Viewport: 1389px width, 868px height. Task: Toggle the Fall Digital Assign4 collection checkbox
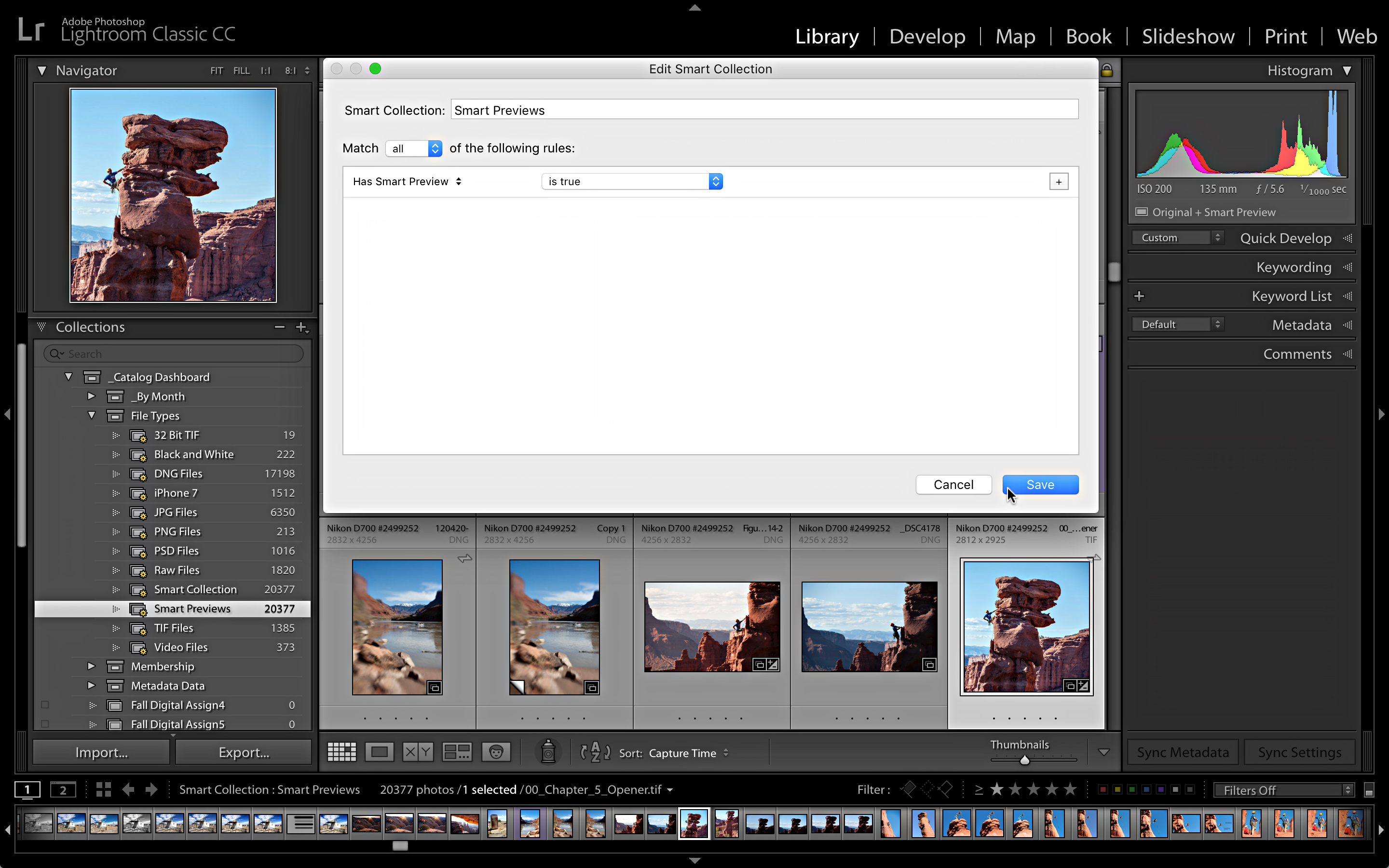(x=45, y=705)
